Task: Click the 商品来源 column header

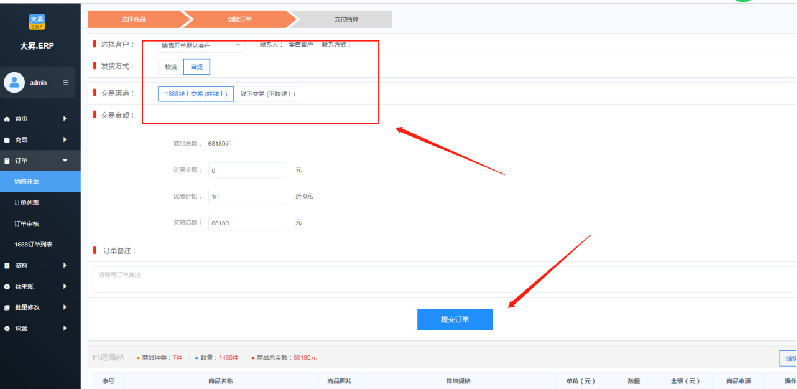Action: point(739,381)
